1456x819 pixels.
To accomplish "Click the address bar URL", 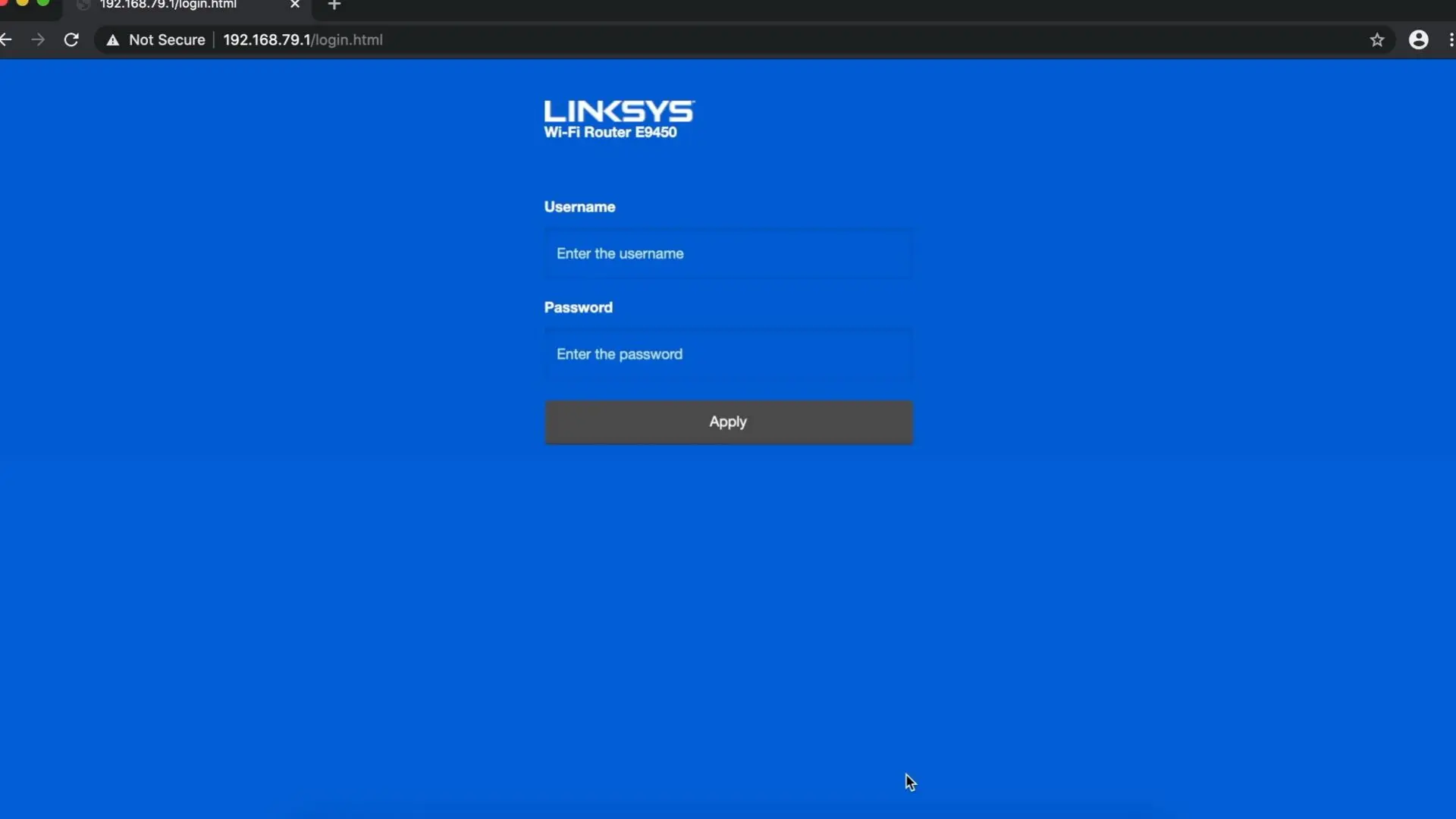I will pyautogui.click(x=303, y=40).
